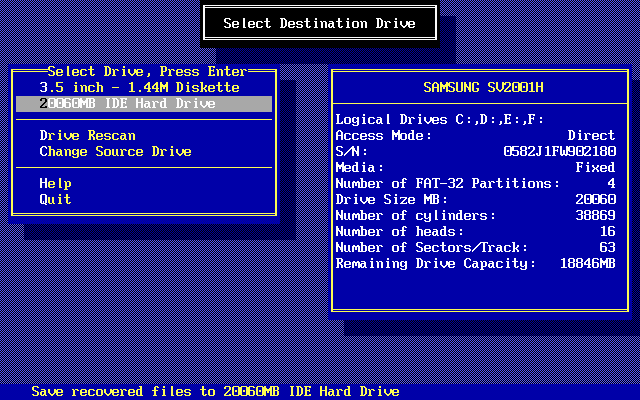Click Number of heads label

click(400, 231)
